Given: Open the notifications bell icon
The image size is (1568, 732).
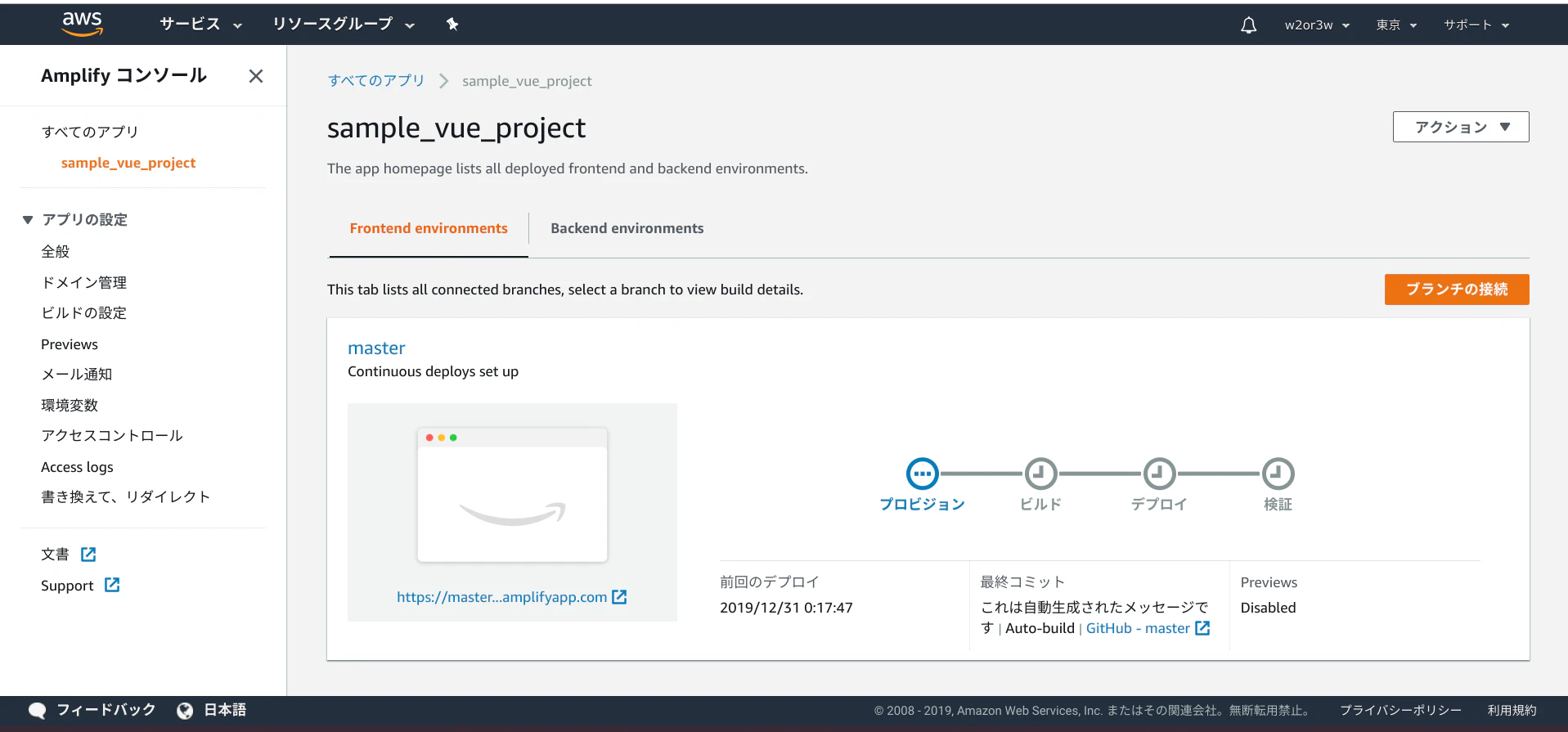Looking at the screenshot, I should [1248, 25].
